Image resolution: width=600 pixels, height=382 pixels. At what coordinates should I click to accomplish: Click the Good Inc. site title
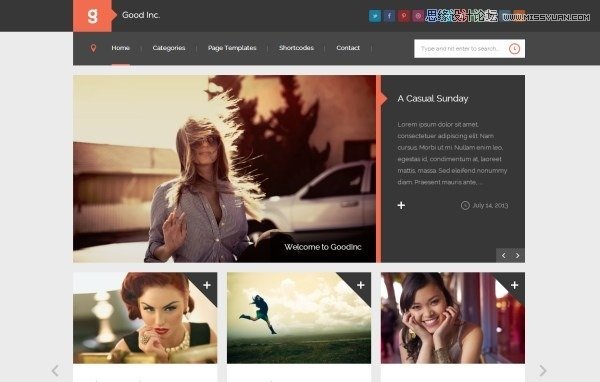point(141,15)
